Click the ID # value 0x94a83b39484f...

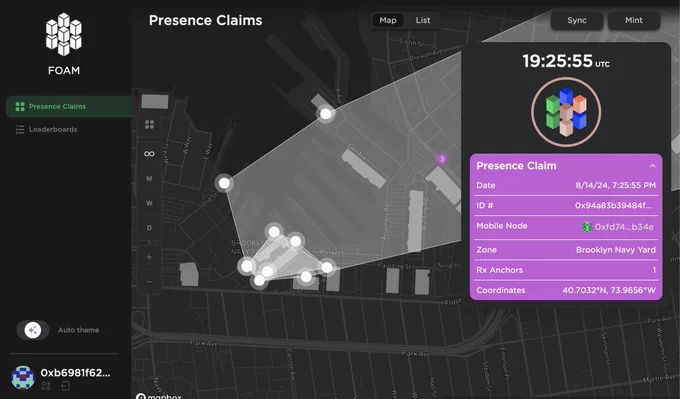613,206
